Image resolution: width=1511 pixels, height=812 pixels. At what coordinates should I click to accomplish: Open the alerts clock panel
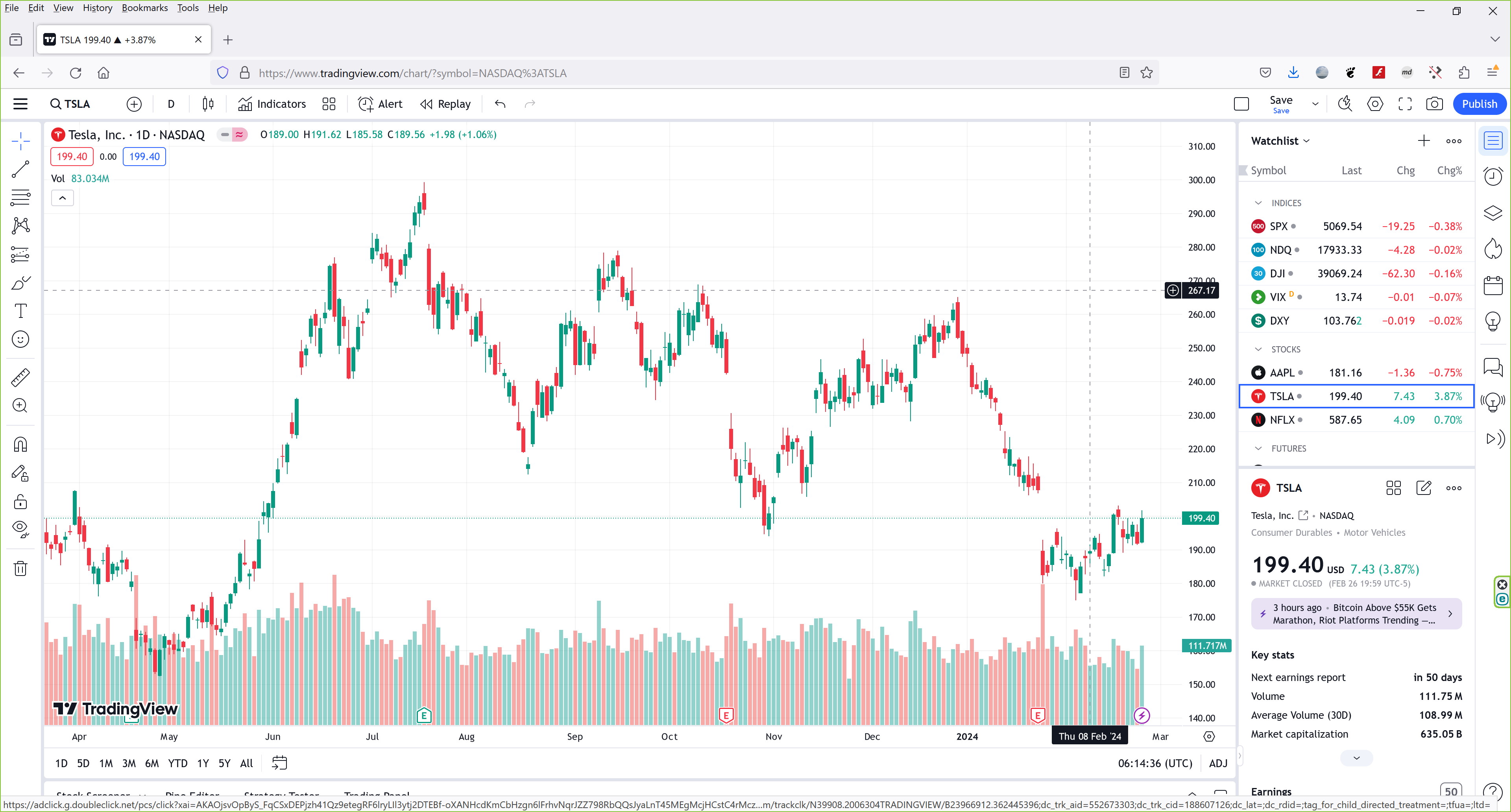pos(1493,177)
